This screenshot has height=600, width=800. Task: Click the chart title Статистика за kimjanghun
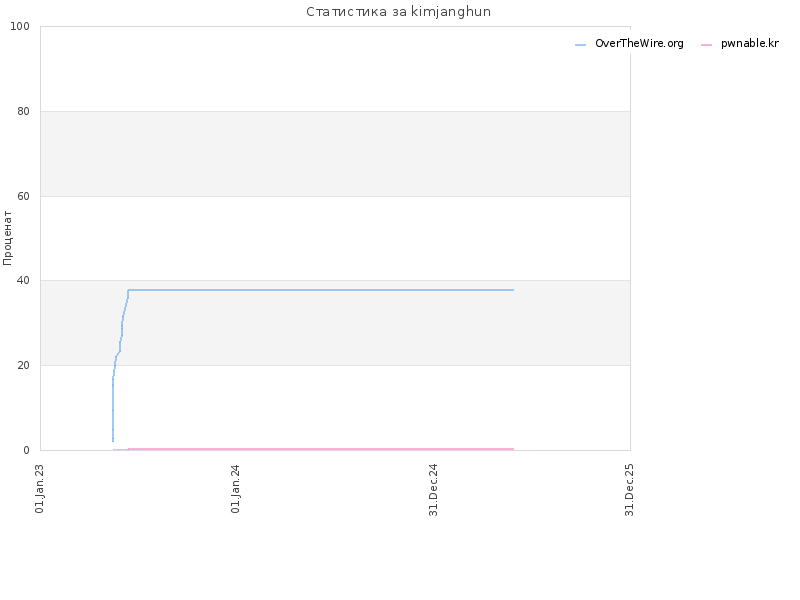coord(398,12)
